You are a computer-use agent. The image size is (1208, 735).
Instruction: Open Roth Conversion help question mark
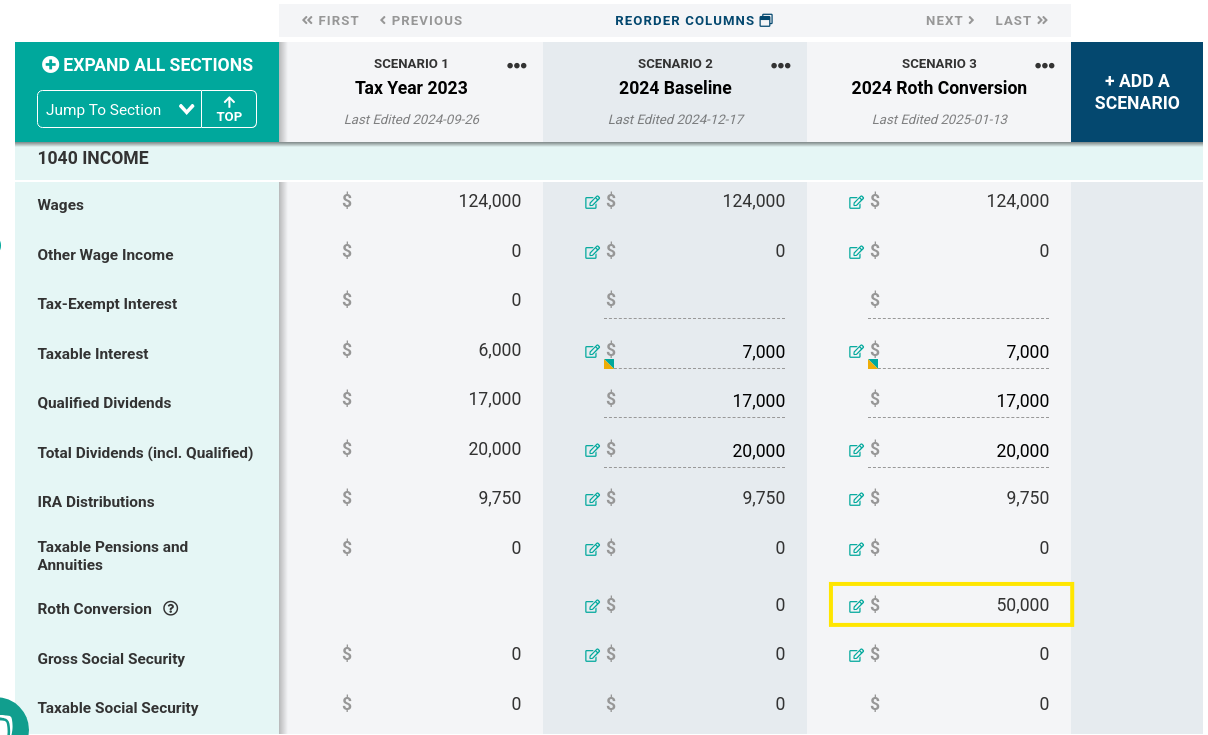click(x=171, y=608)
